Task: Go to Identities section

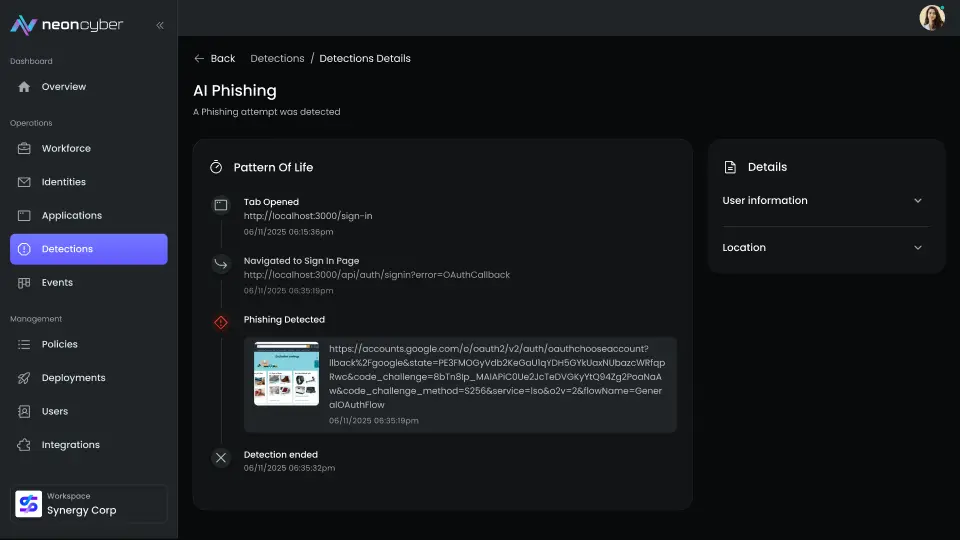Action: click(89, 182)
